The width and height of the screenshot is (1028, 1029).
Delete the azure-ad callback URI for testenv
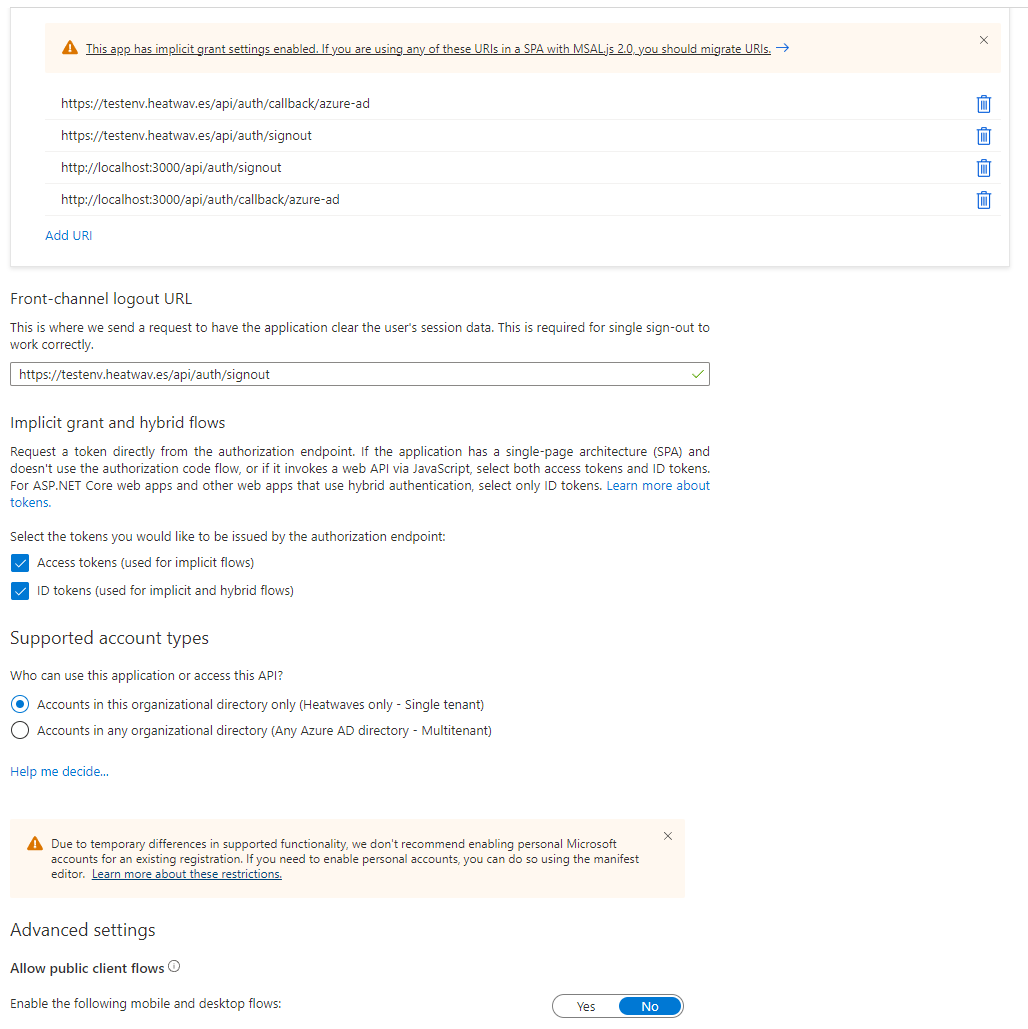pyautogui.click(x=983, y=104)
